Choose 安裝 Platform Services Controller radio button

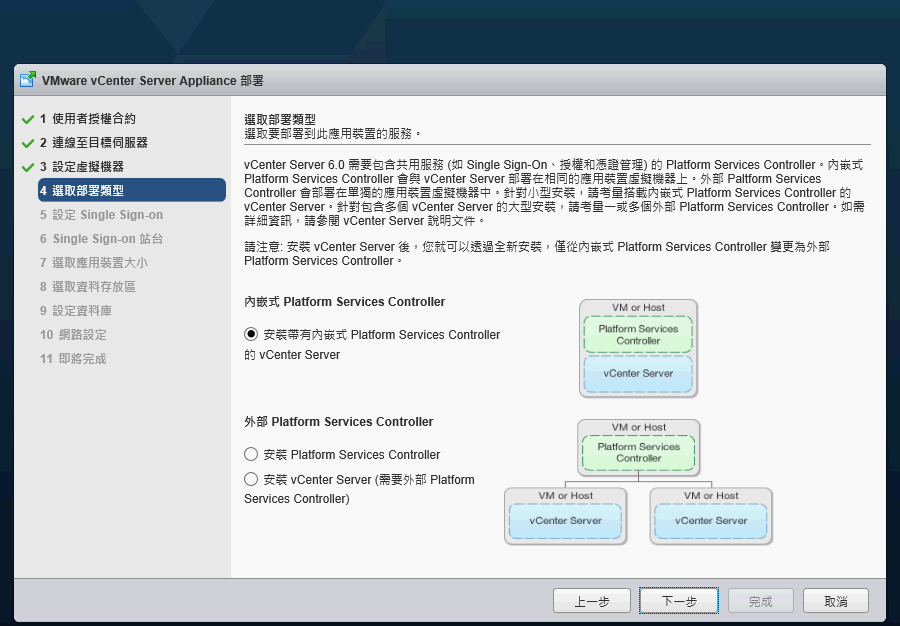251,454
